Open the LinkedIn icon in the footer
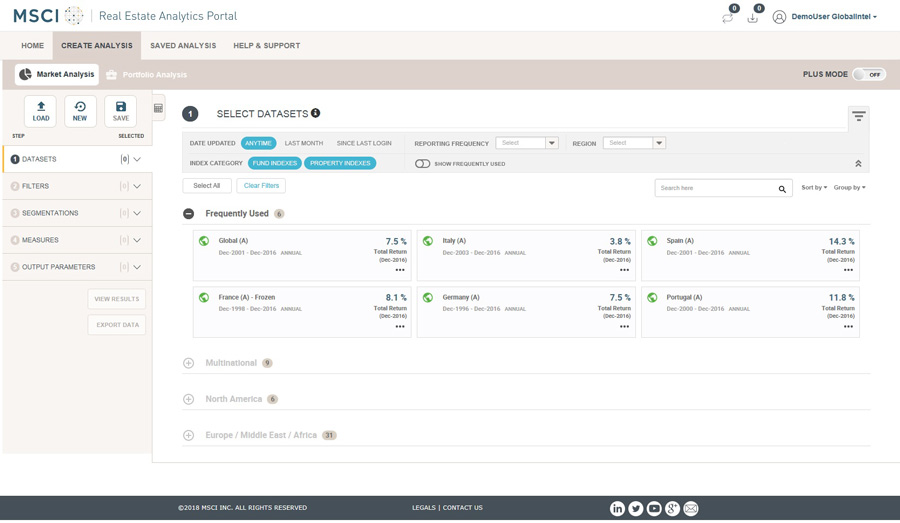Image resolution: width=900 pixels, height=523 pixels. pos(617,509)
